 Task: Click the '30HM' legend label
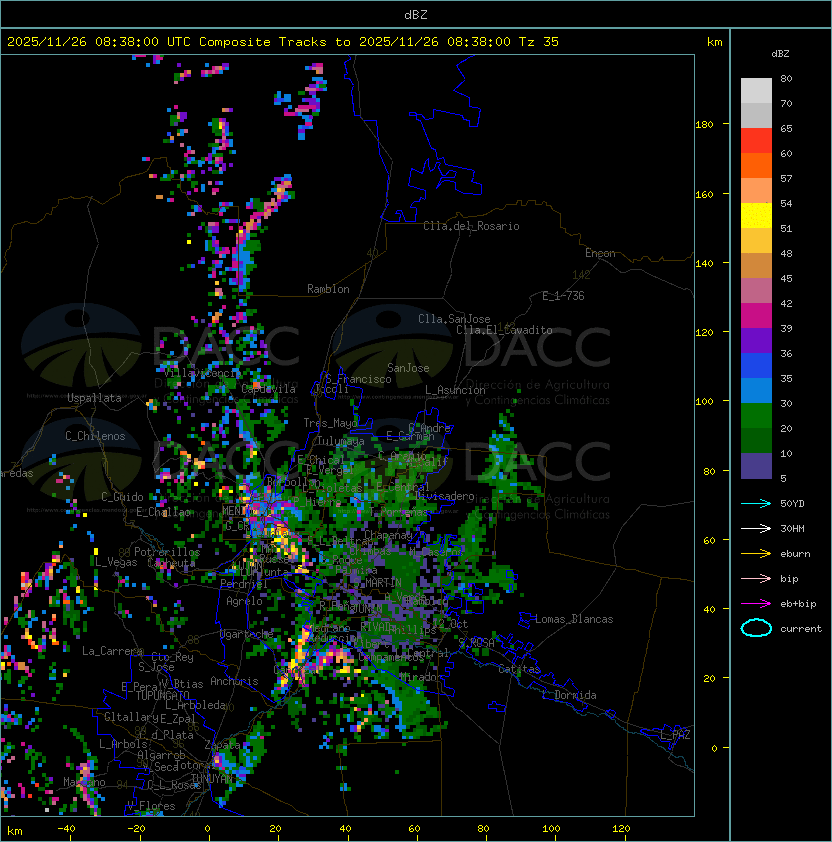click(792, 529)
